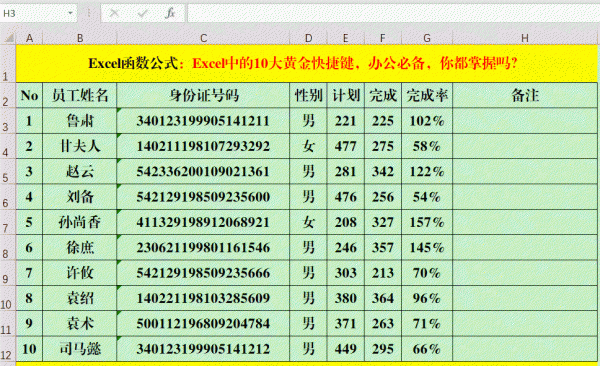Select column A header

pyautogui.click(x=29, y=38)
